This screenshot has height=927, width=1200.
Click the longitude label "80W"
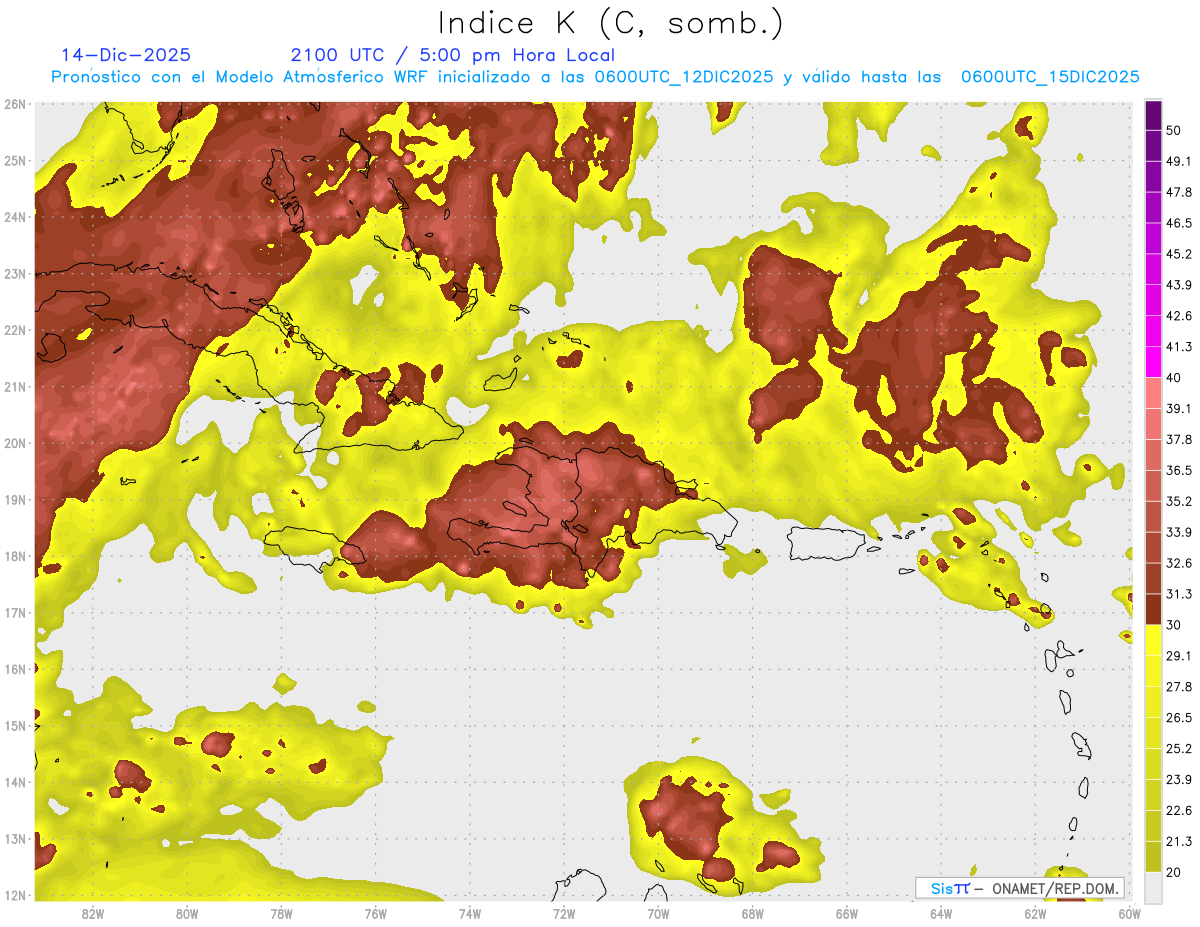click(x=187, y=913)
